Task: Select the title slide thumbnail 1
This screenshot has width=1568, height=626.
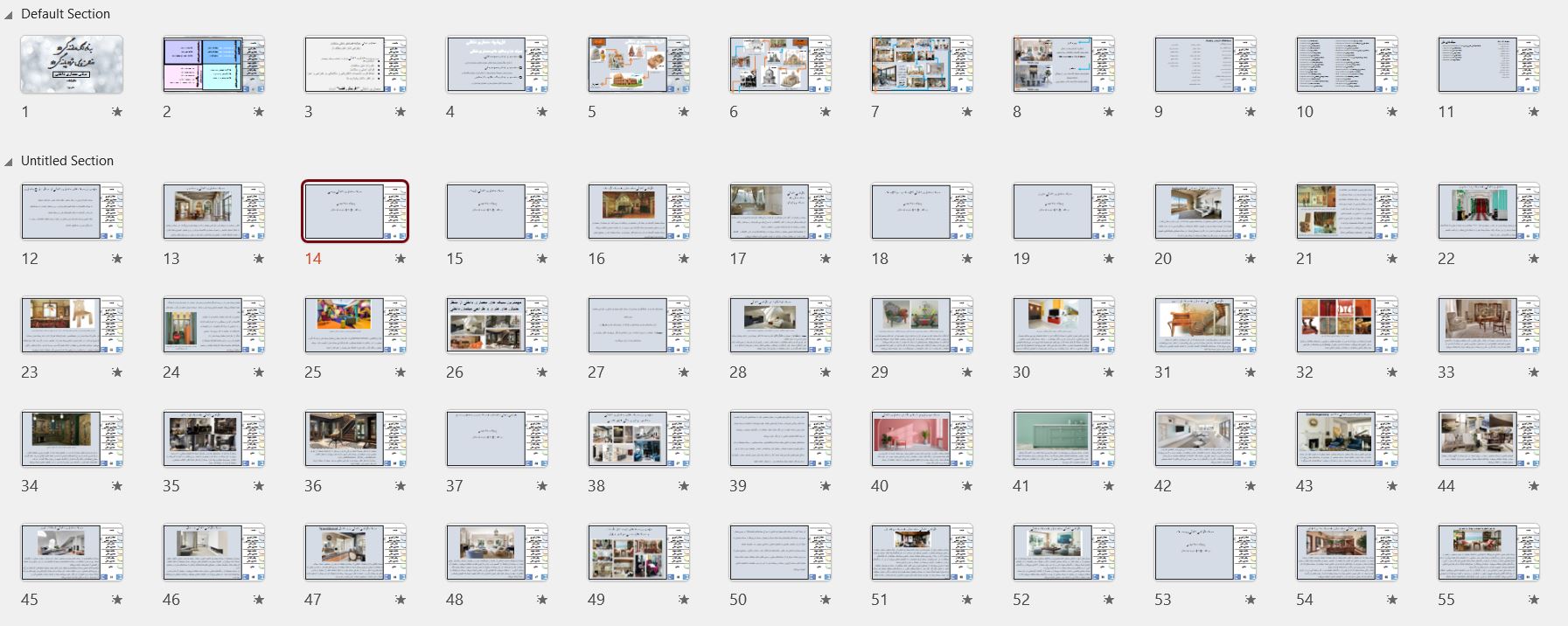Action: tap(72, 64)
